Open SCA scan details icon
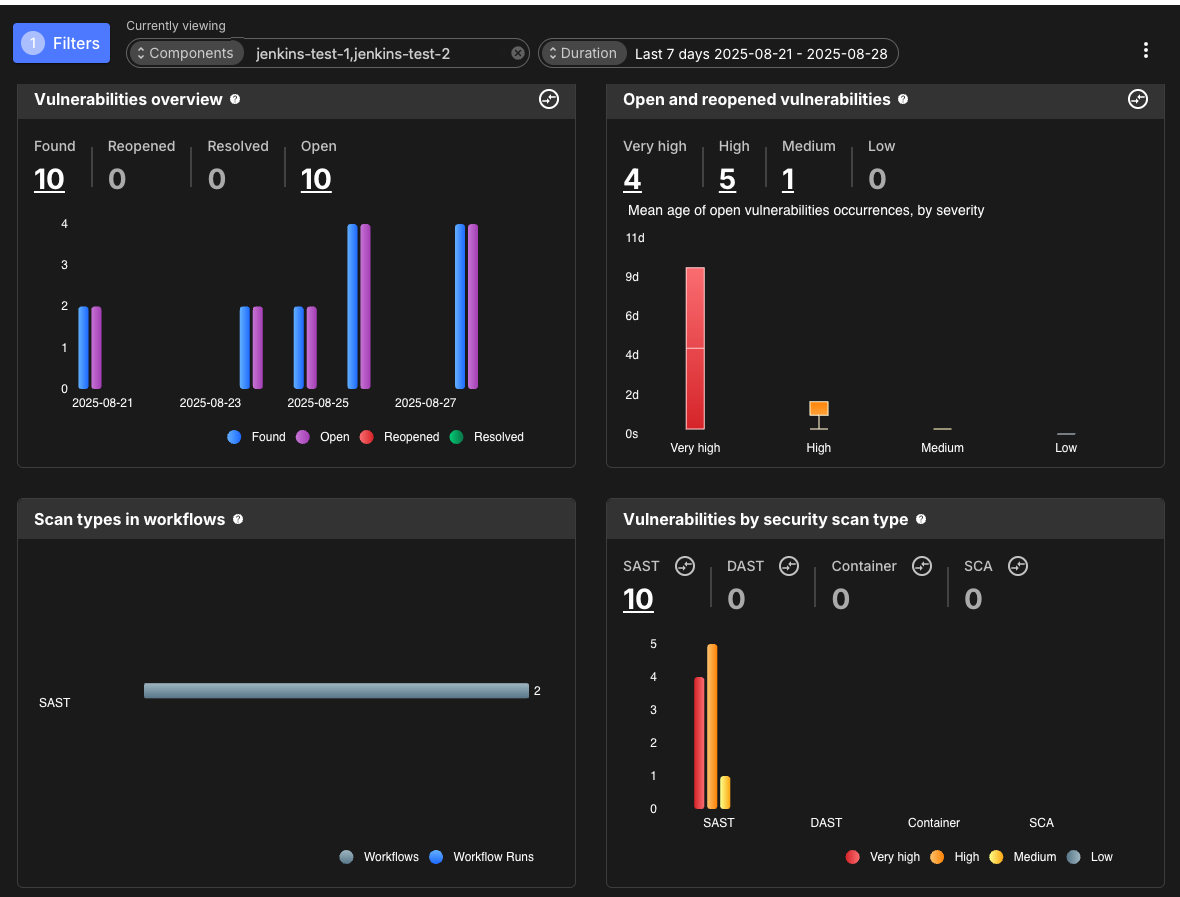The width and height of the screenshot is (1180, 897). [1017, 566]
